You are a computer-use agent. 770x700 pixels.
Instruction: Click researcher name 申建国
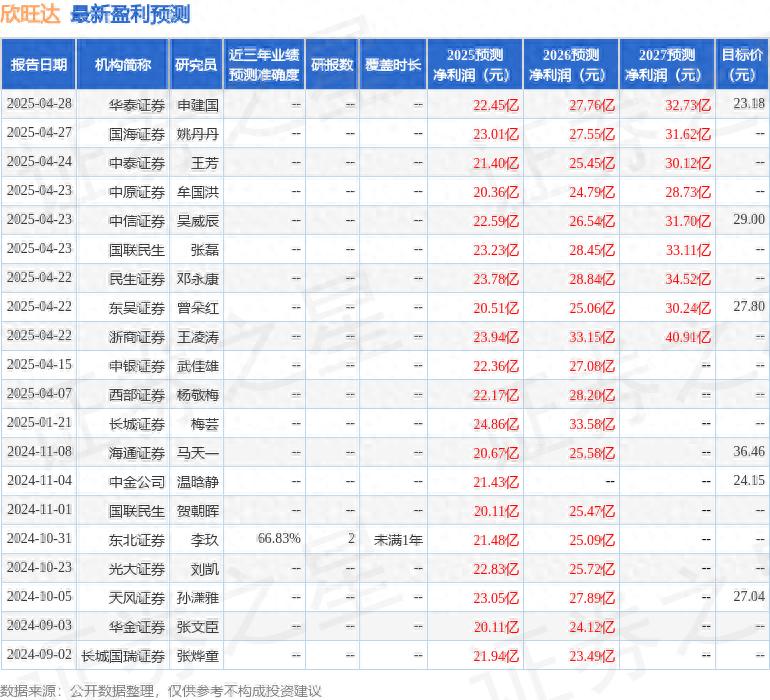click(x=198, y=105)
